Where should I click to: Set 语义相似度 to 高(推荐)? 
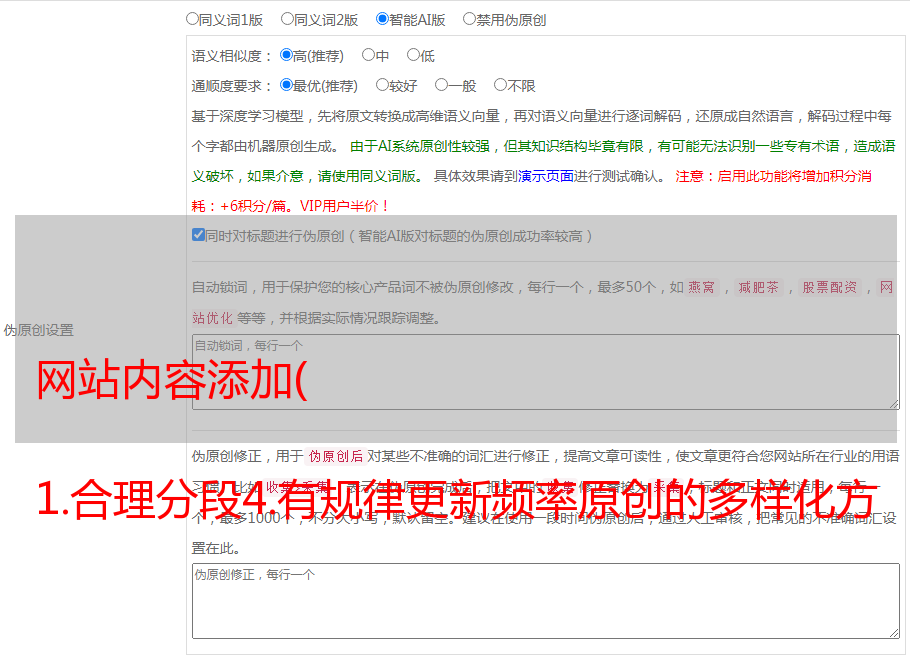286,55
